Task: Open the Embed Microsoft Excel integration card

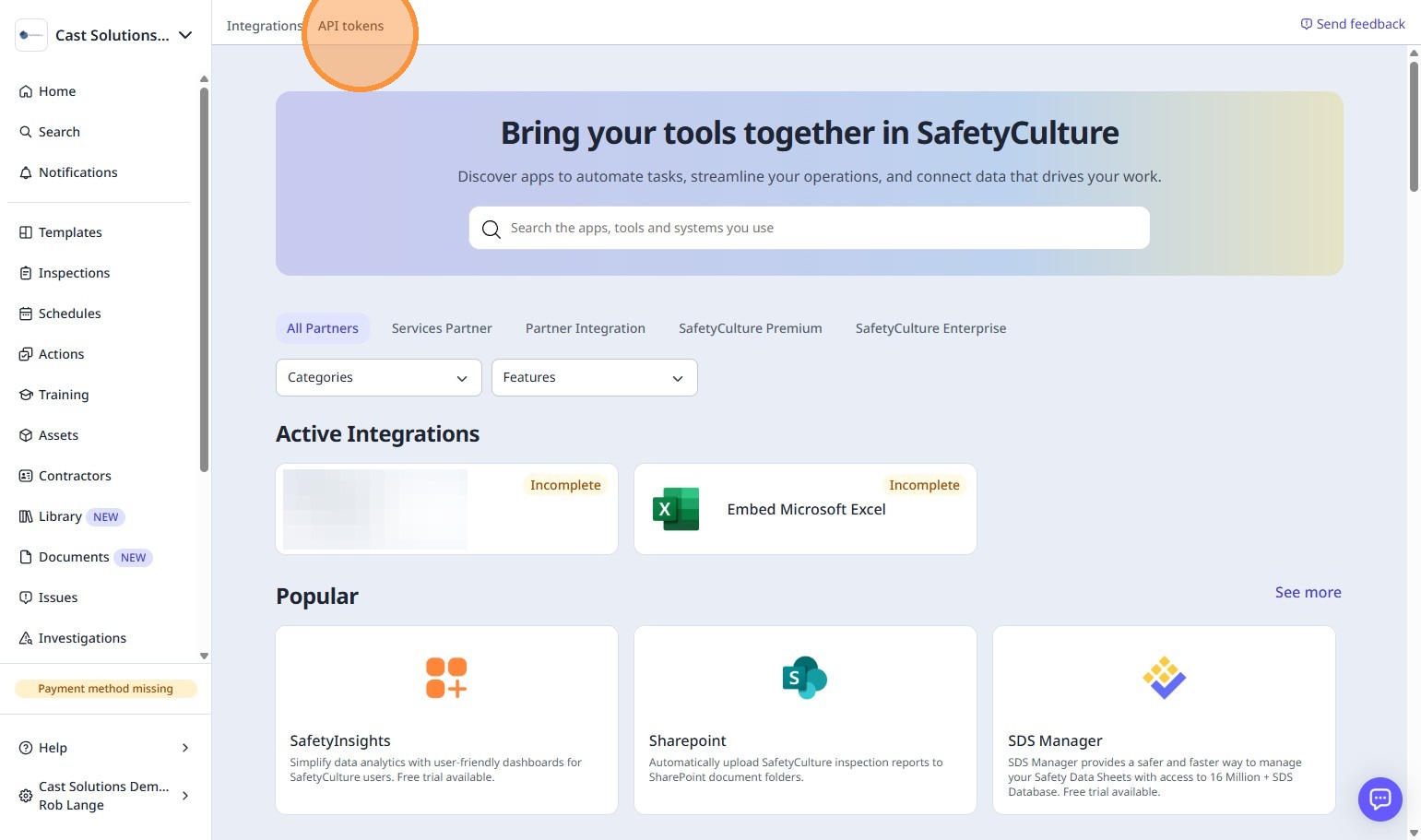Action: click(805, 509)
